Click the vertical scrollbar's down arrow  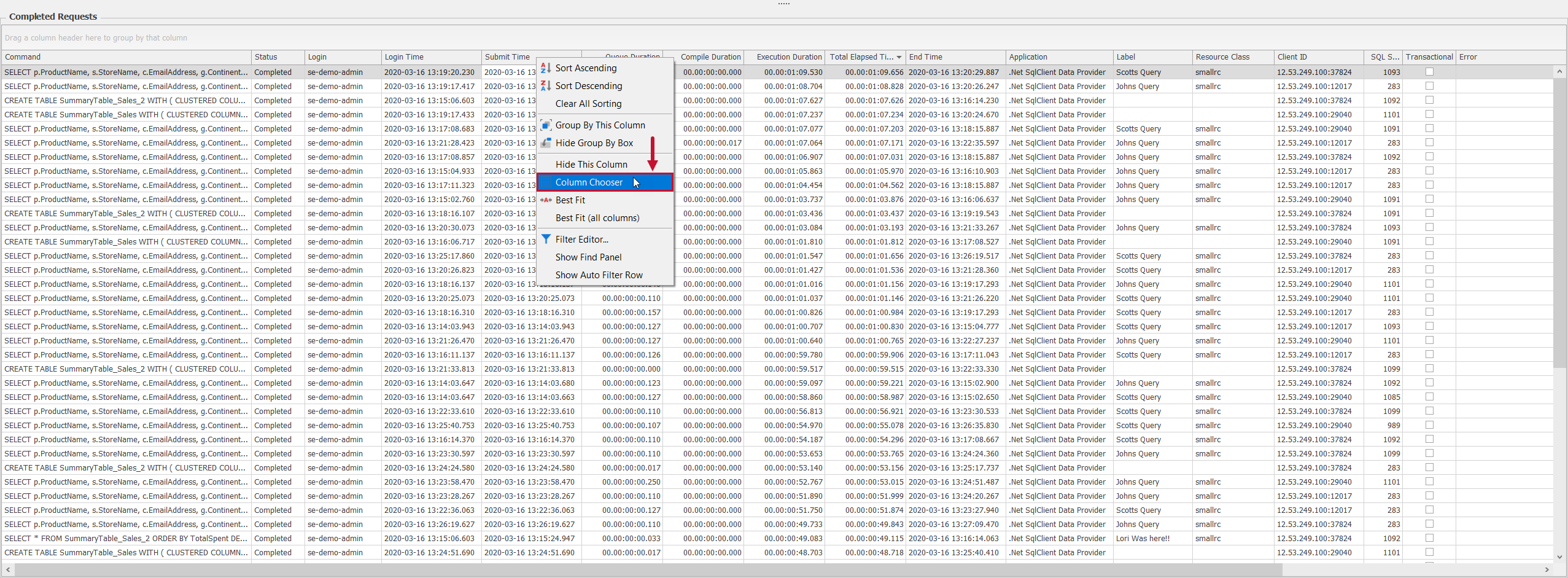(1559, 557)
